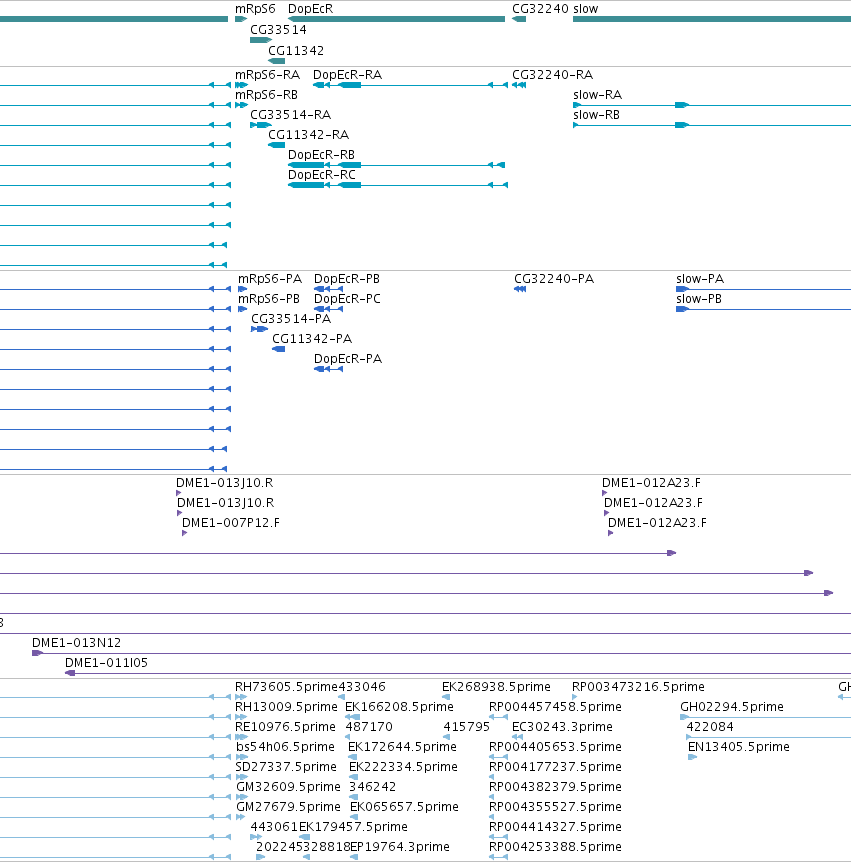
Task: Click EST EK179457.5prime
Action: 353,827
